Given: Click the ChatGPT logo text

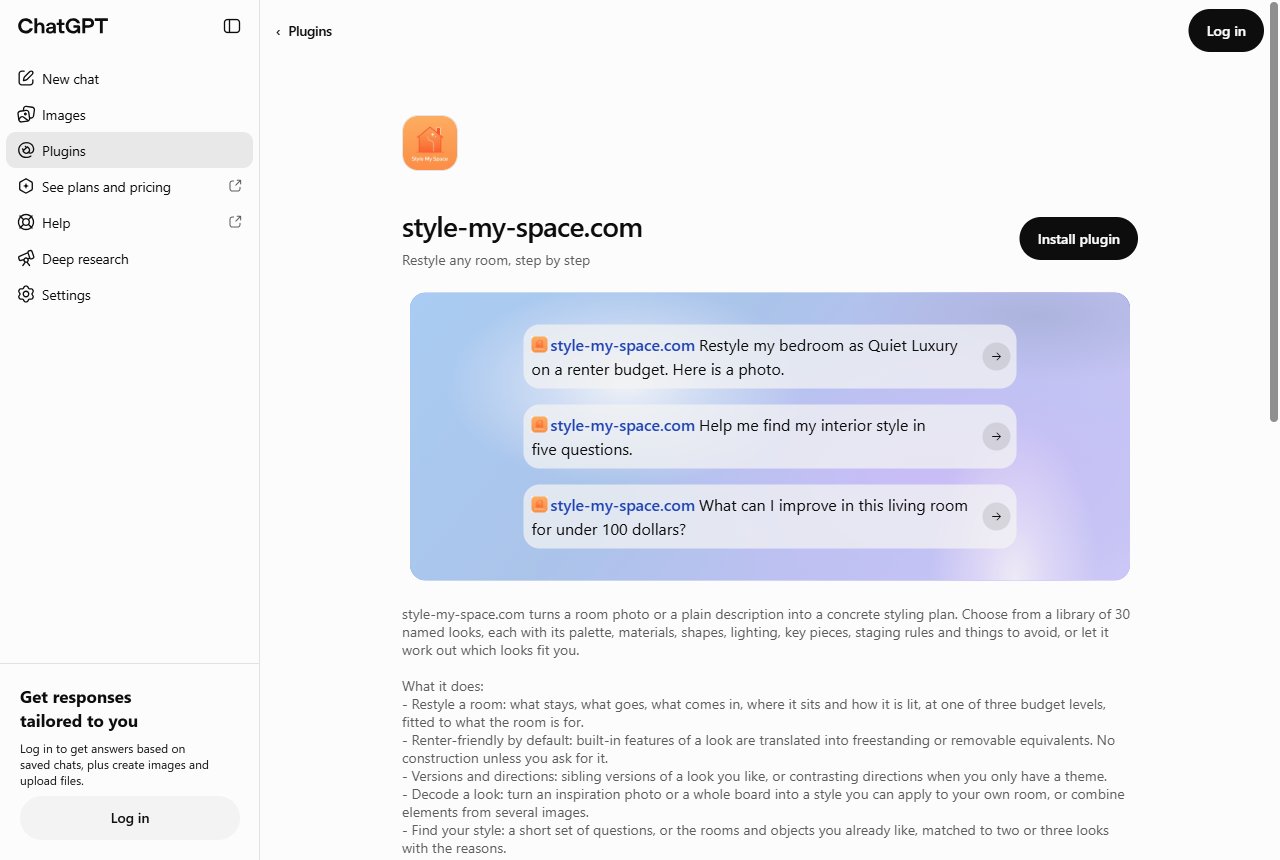Looking at the screenshot, I should [63, 27].
